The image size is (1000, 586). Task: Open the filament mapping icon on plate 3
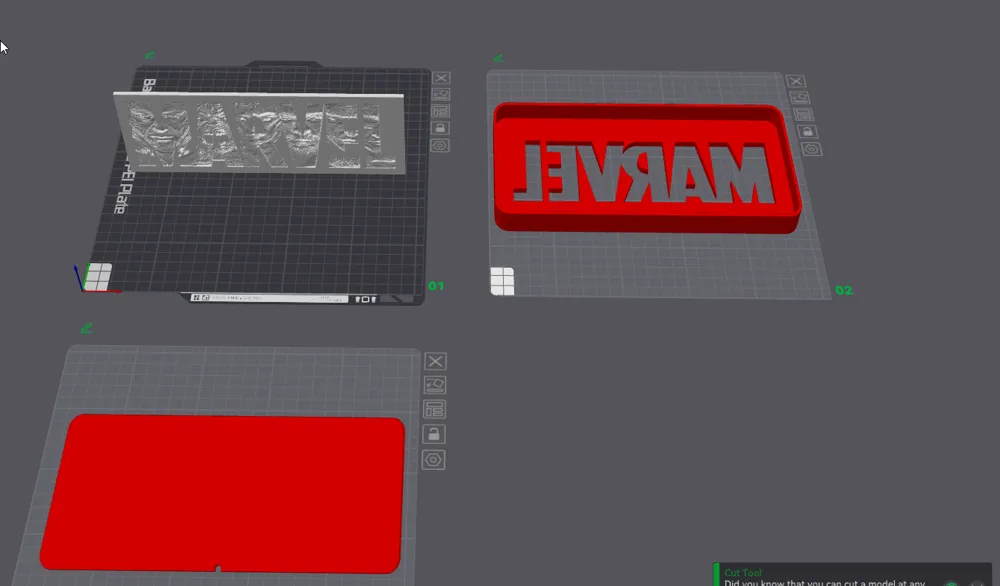tap(434, 409)
